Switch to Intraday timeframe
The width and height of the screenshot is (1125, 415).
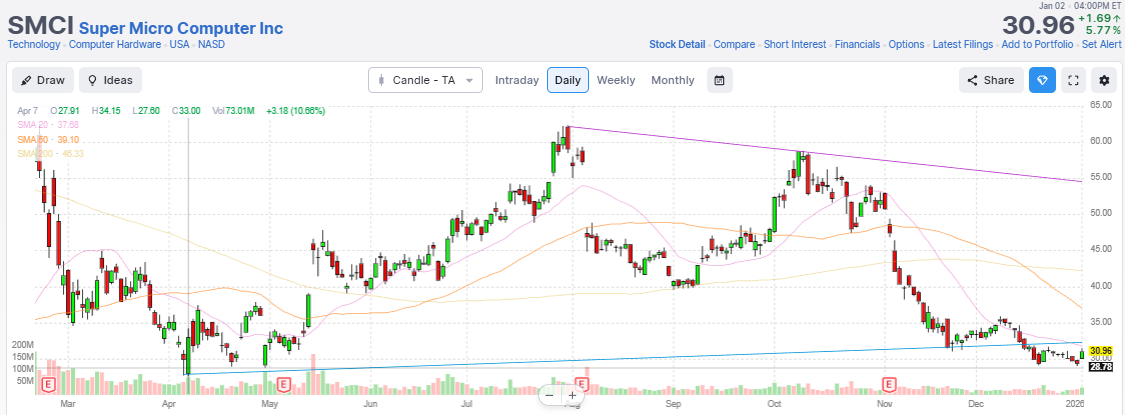pyautogui.click(x=517, y=80)
